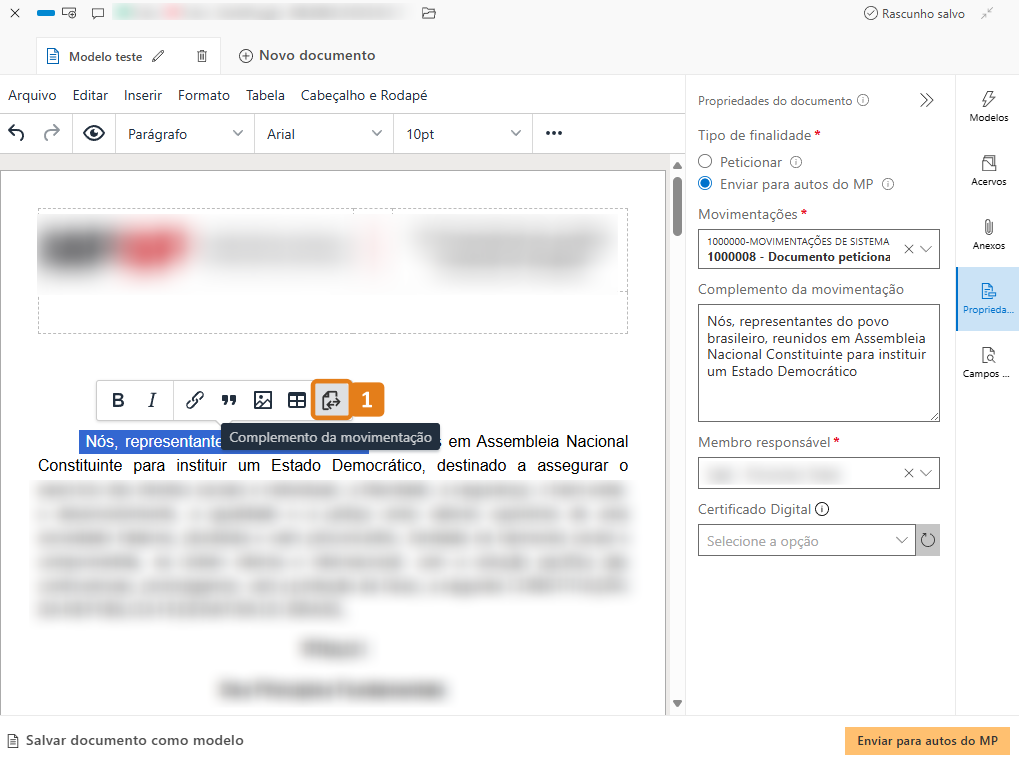Insert an image via floating toolbar

click(x=263, y=400)
